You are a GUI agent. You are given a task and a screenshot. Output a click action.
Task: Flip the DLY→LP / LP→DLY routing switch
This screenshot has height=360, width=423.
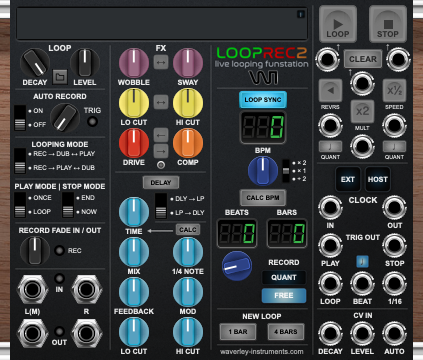tap(161, 206)
